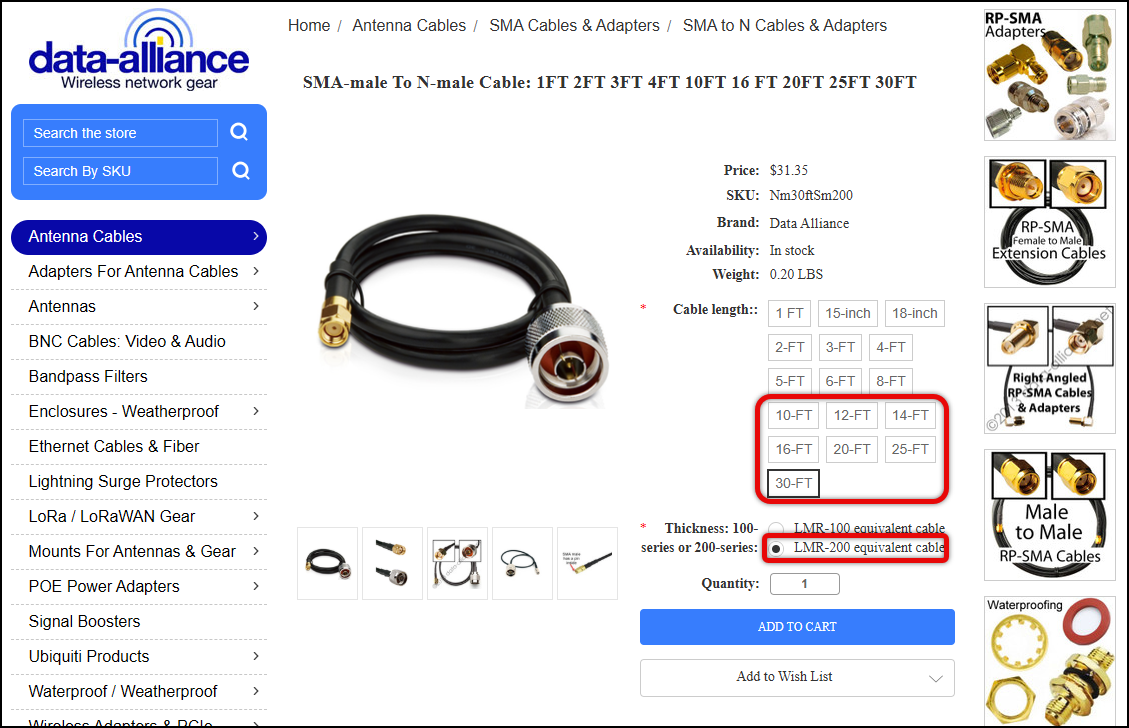Open the Waterproofing products banner
1129x728 pixels.
click(x=1049, y=661)
